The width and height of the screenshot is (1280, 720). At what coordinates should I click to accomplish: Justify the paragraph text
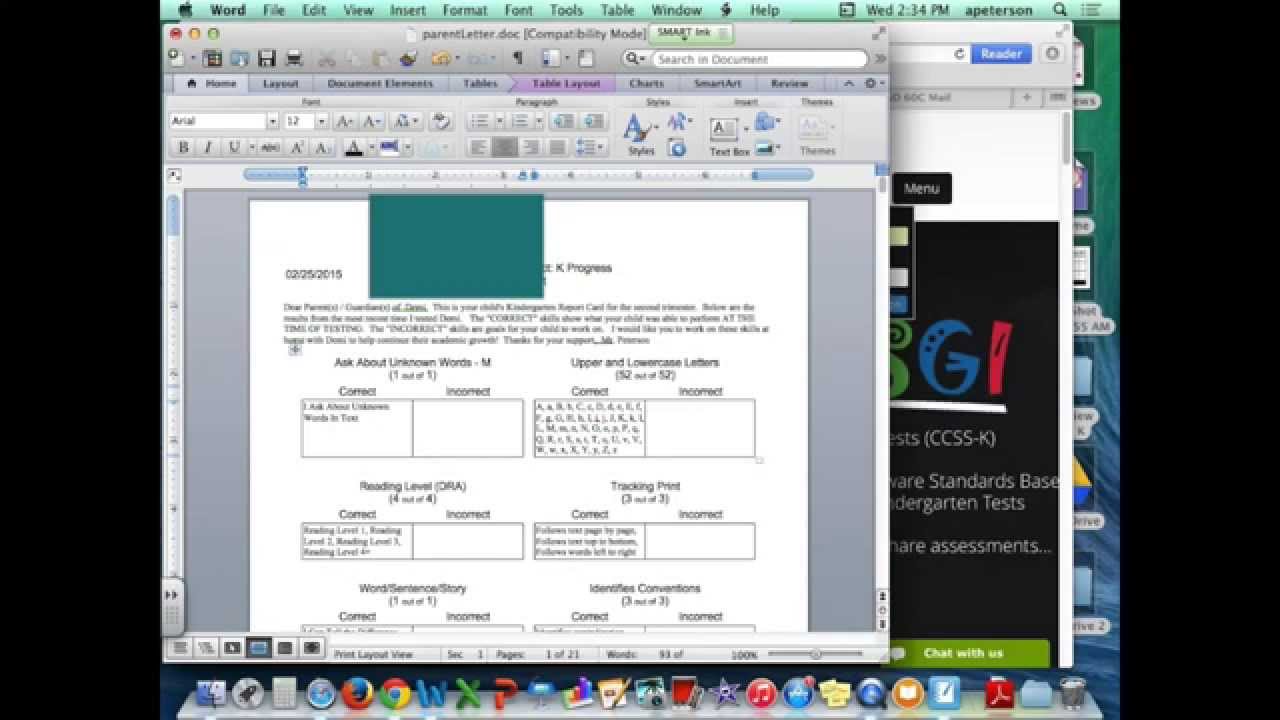click(557, 147)
